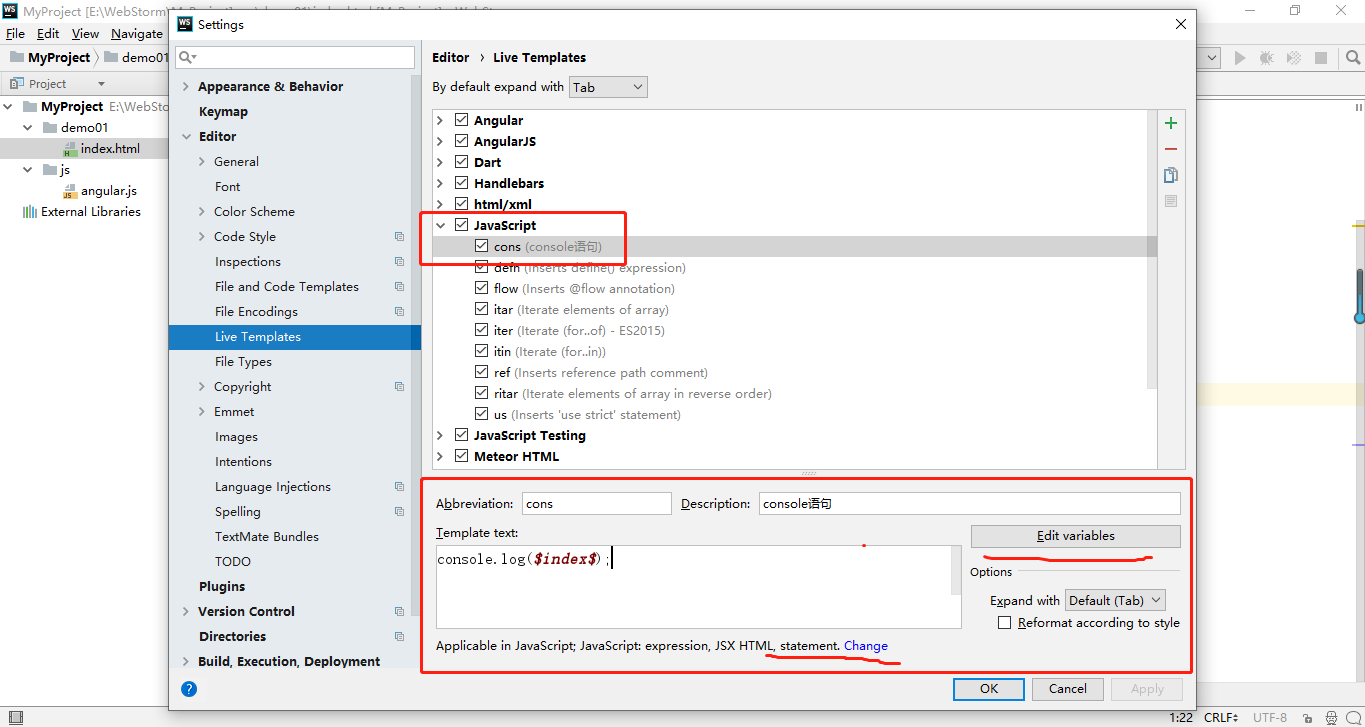Open the Navigate menu in main window
Screen dimensions: 1365x727
click(x=137, y=34)
